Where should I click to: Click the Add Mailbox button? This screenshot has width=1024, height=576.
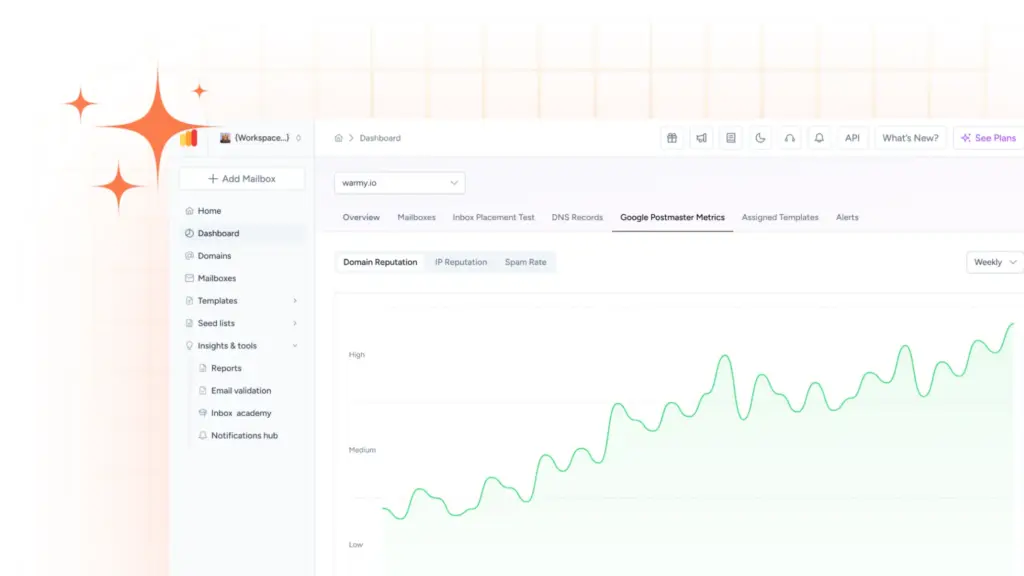pos(243,178)
